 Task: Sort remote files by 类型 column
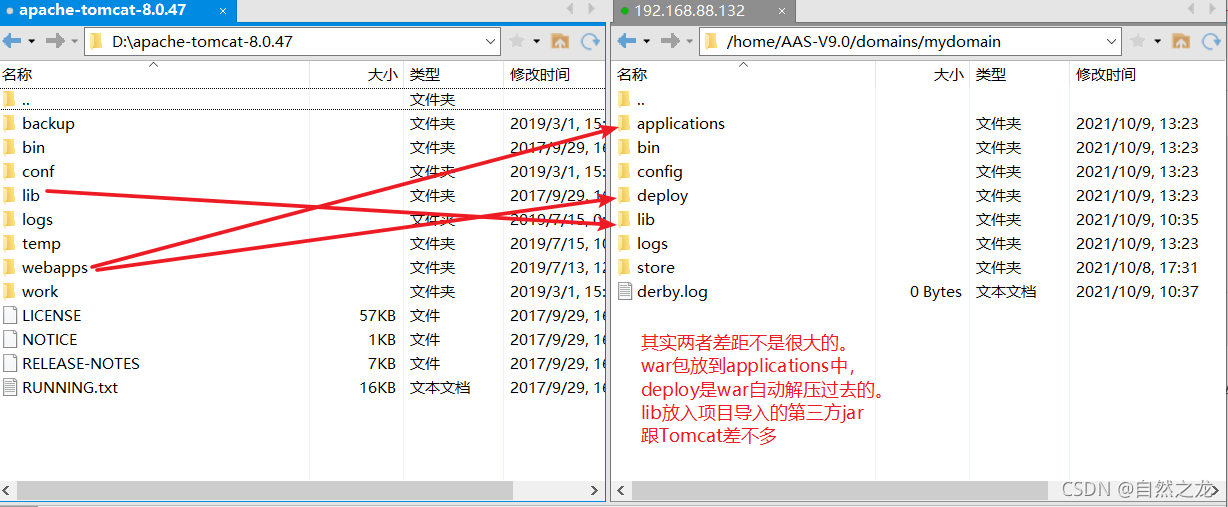(1020, 74)
